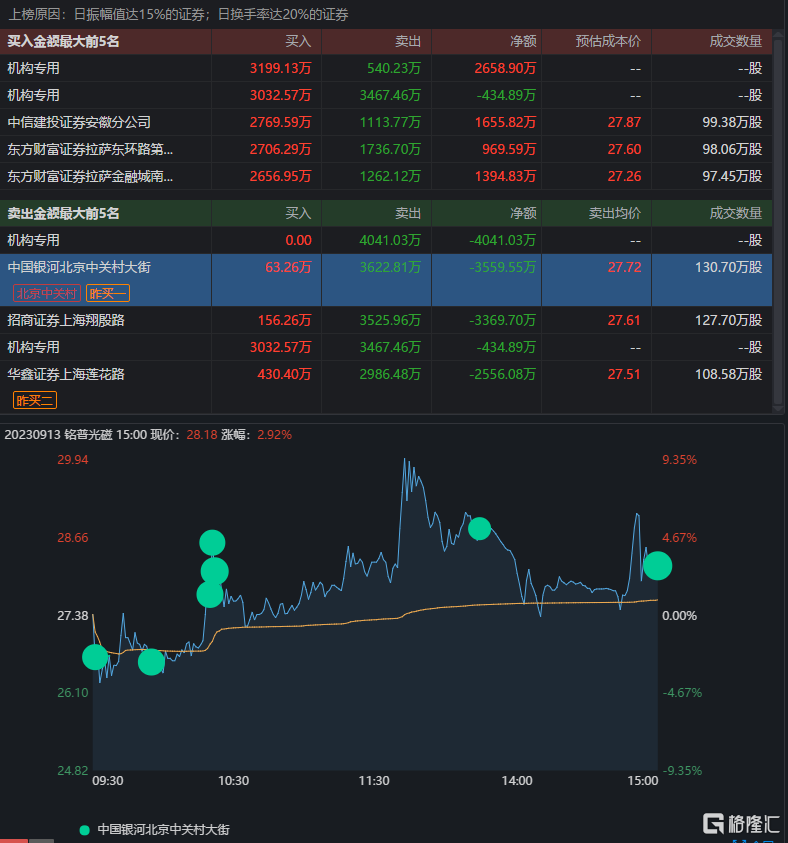The width and height of the screenshot is (788, 843).
Task: Click the 昨买二 orange tag
Action: click(x=35, y=401)
